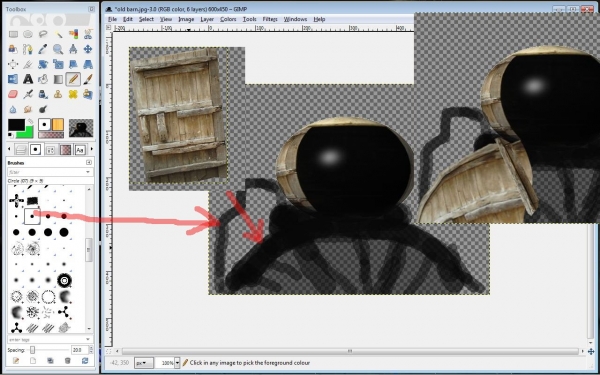The image size is (600, 375).
Task: Activate the Smudge tool
Action: [28, 109]
